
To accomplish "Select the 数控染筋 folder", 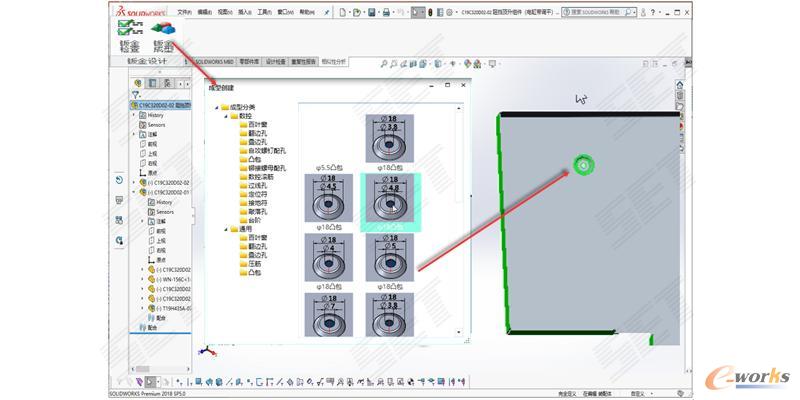I will point(256,177).
